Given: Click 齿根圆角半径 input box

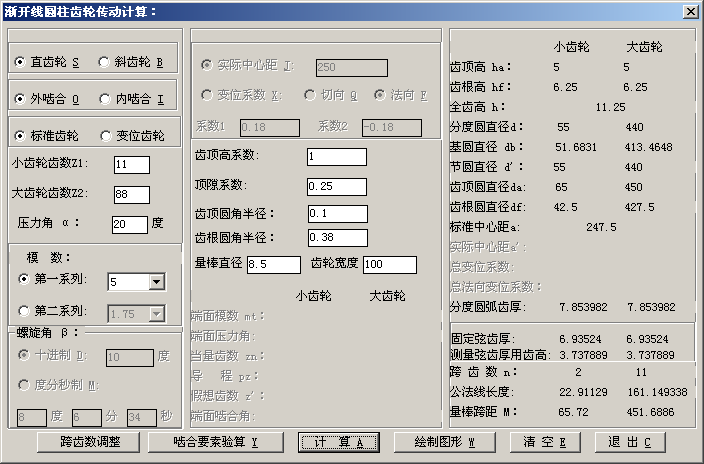Looking at the screenshot, I should click(338, 238).
